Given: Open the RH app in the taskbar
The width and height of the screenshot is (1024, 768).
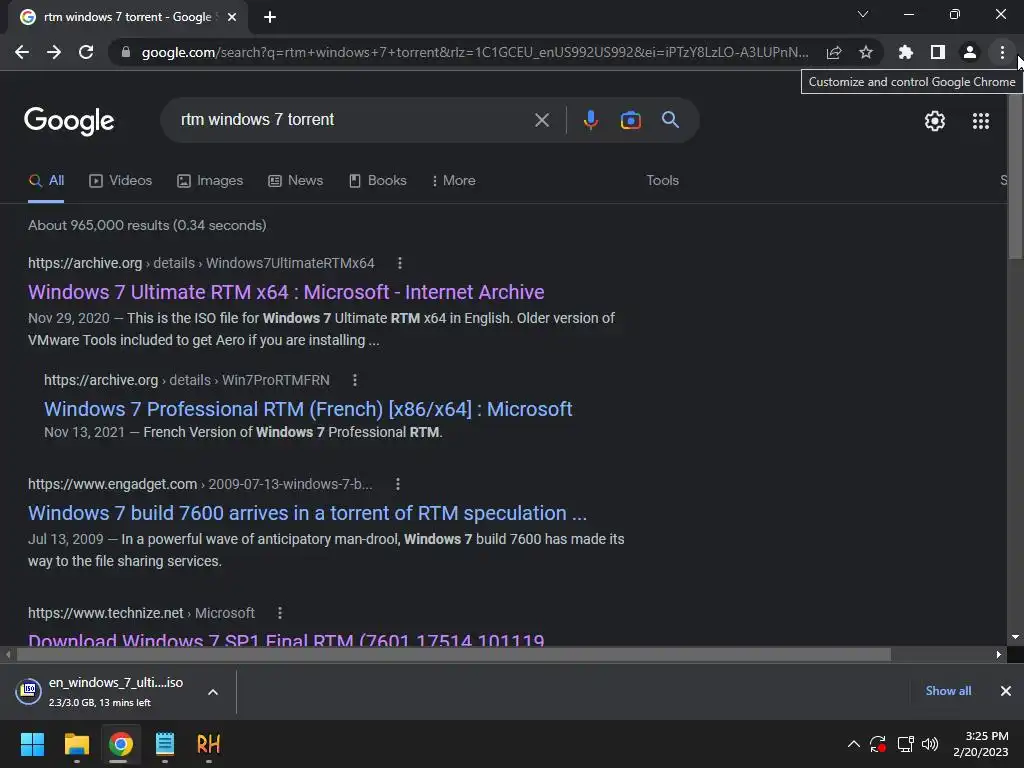Looking at the screenshot, I should (x=208, y=744).
